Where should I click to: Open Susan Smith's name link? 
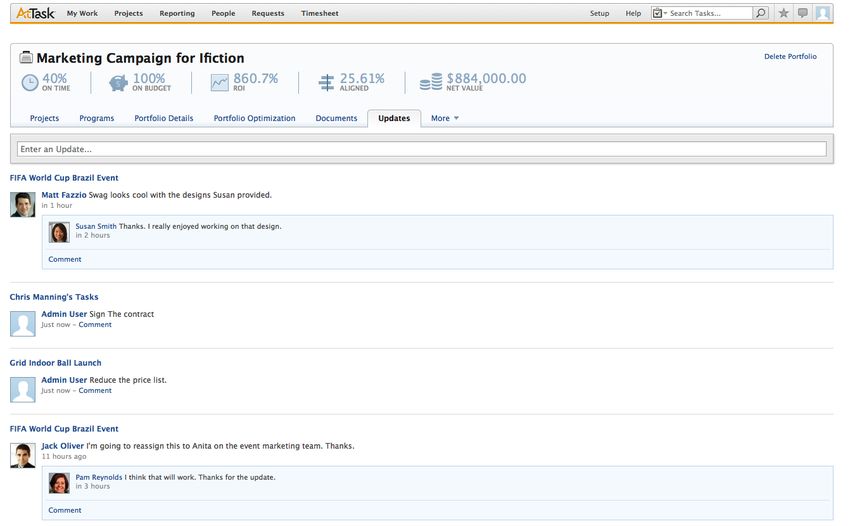coord(96,227)
